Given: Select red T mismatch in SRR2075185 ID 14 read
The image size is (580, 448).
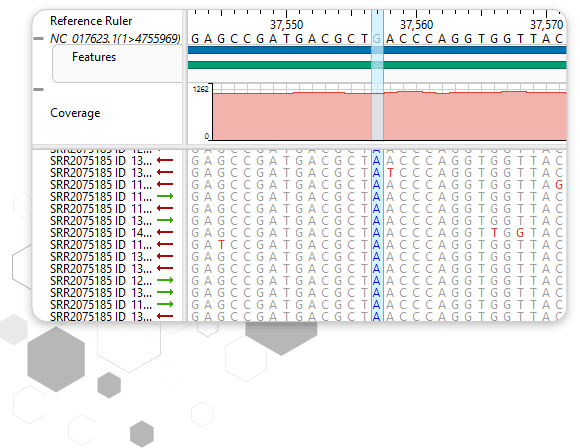Looking at the screenshot, I should (x=494, y=233).
